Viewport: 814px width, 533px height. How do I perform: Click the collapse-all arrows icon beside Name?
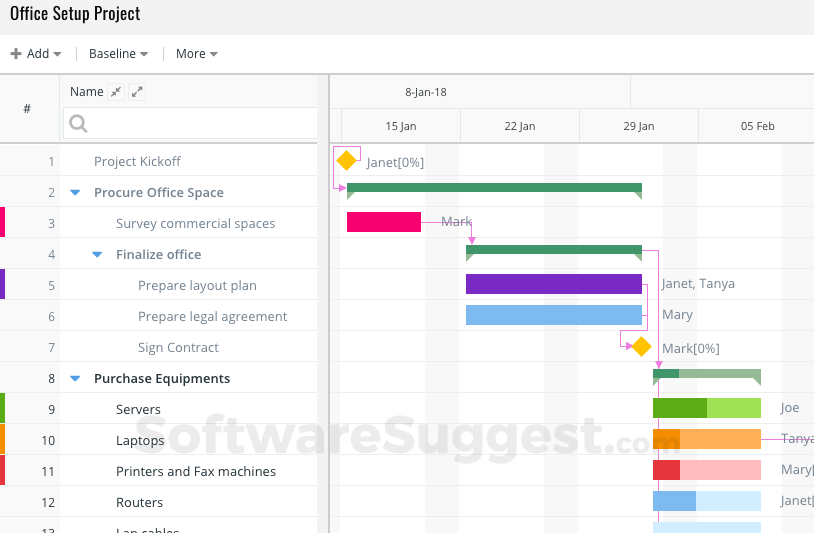pyautogui.click(x=116, y=92)
